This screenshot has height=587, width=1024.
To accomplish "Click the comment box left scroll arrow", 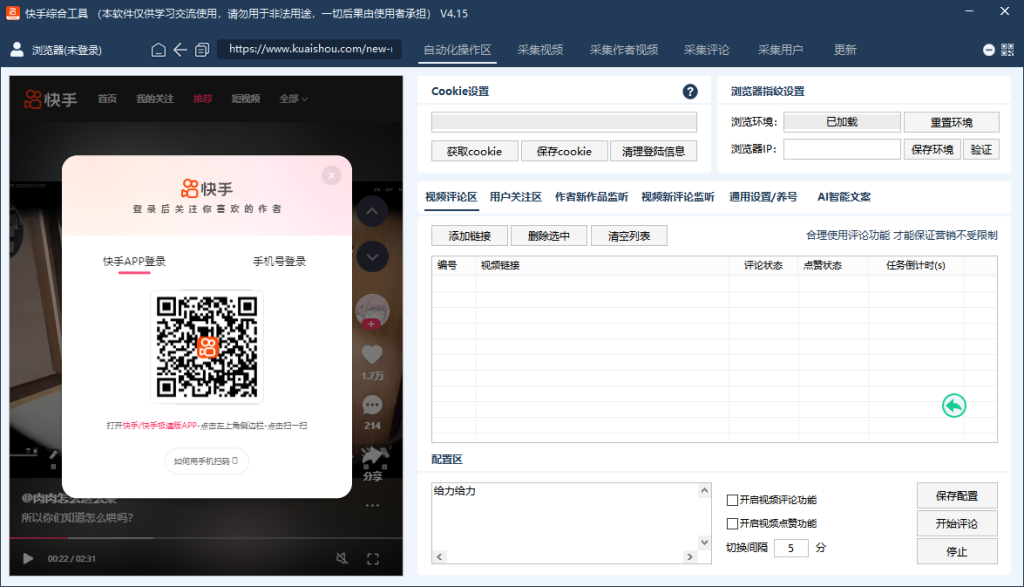I will [440, 557].
